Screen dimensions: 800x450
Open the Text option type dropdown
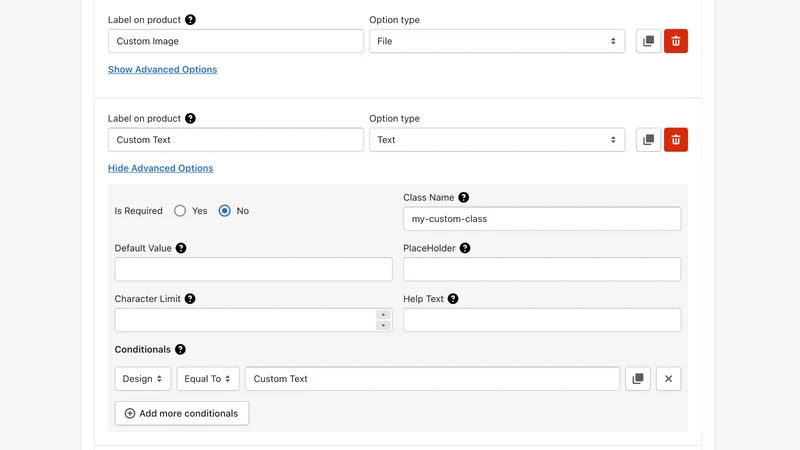[x=497, y=140]
